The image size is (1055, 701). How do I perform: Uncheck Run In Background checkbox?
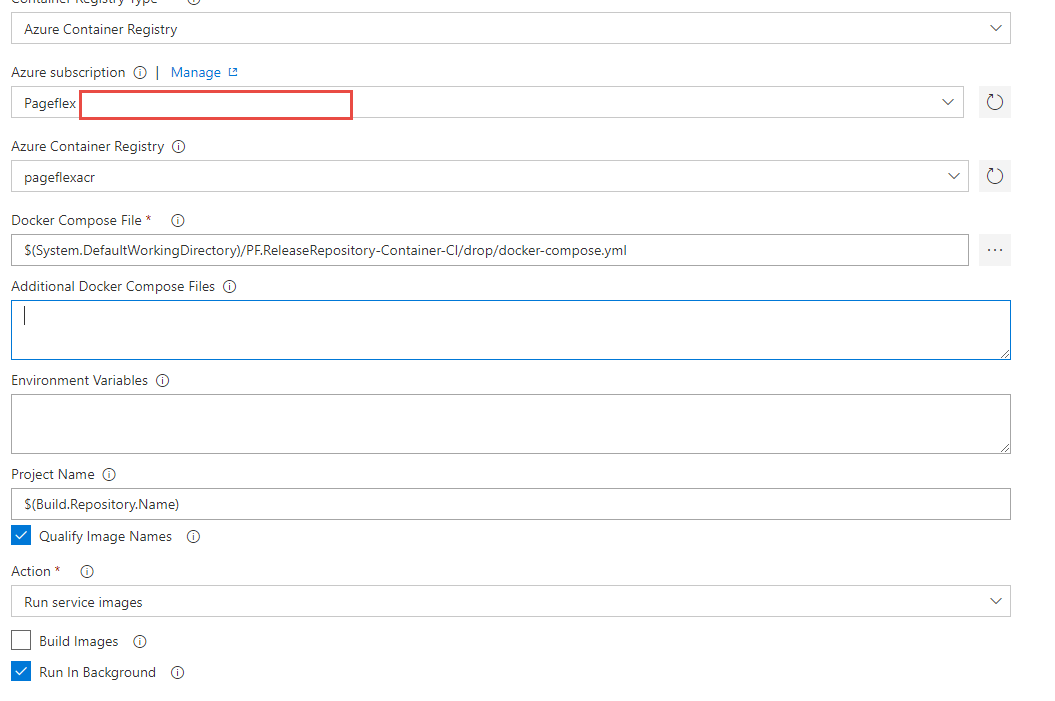click(21, 671)
